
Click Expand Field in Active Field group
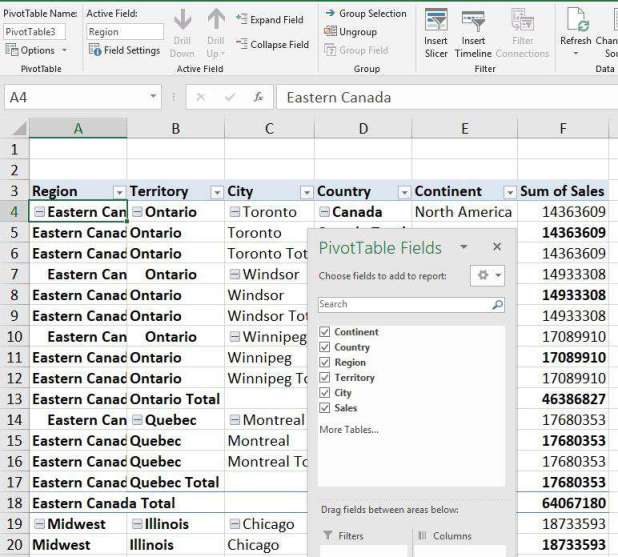click(270, 19)
